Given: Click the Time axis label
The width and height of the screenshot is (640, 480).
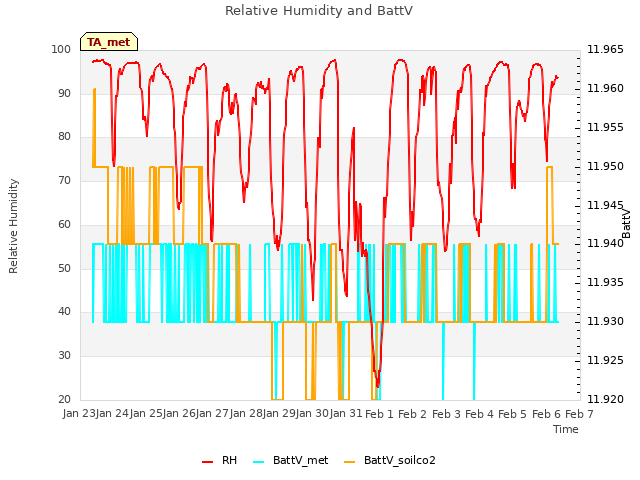Looking at the screenshot, I should click(566, 429).
